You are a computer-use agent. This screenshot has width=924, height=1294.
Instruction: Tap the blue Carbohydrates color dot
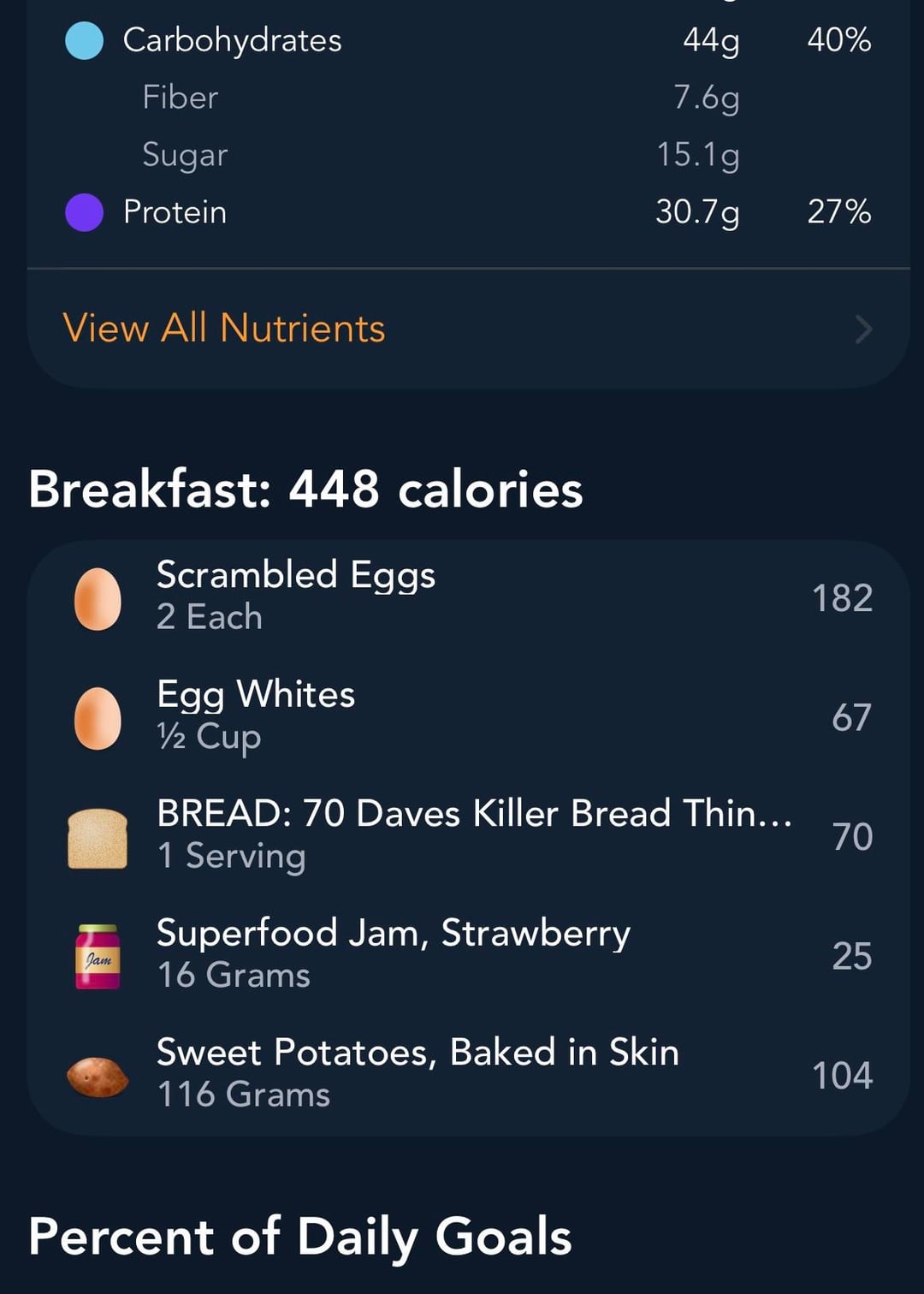[x=84, y=41]
